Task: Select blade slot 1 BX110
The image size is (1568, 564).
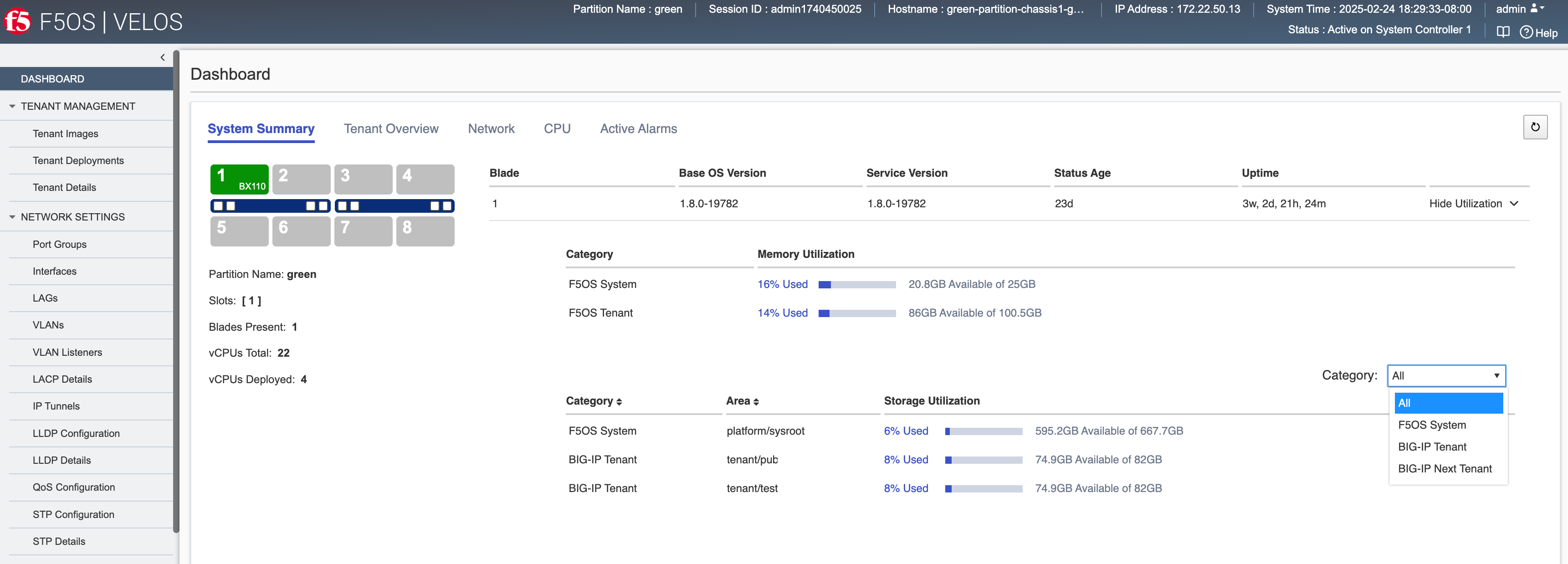Action: (x=239, y=179)
